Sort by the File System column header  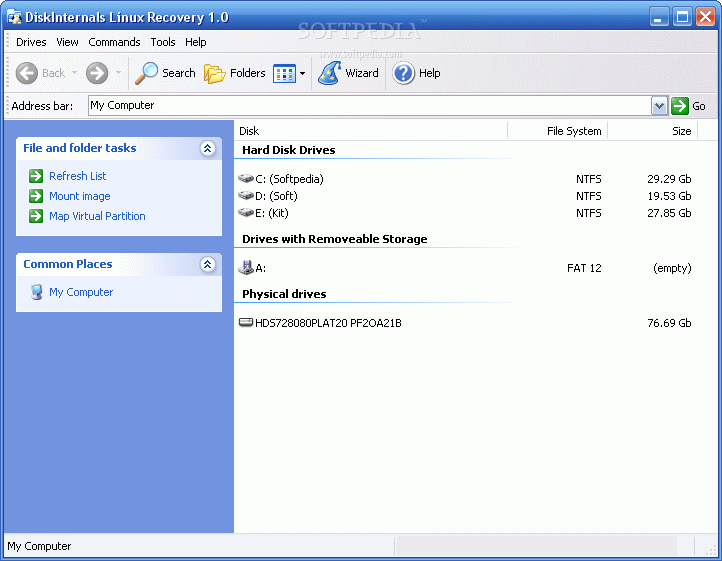click(558, 131)
